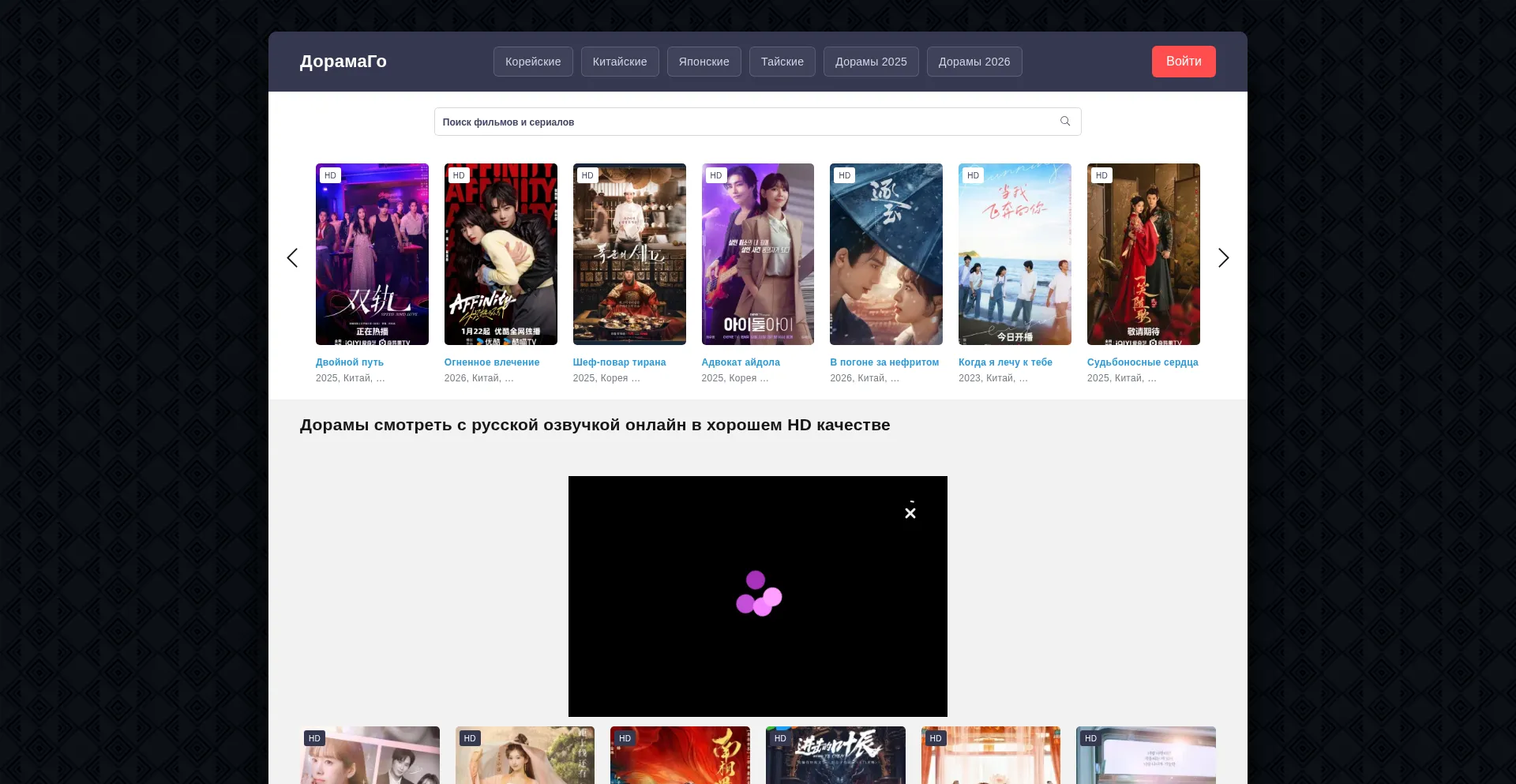Open Адвокат айдола poster

click(758, 254)
